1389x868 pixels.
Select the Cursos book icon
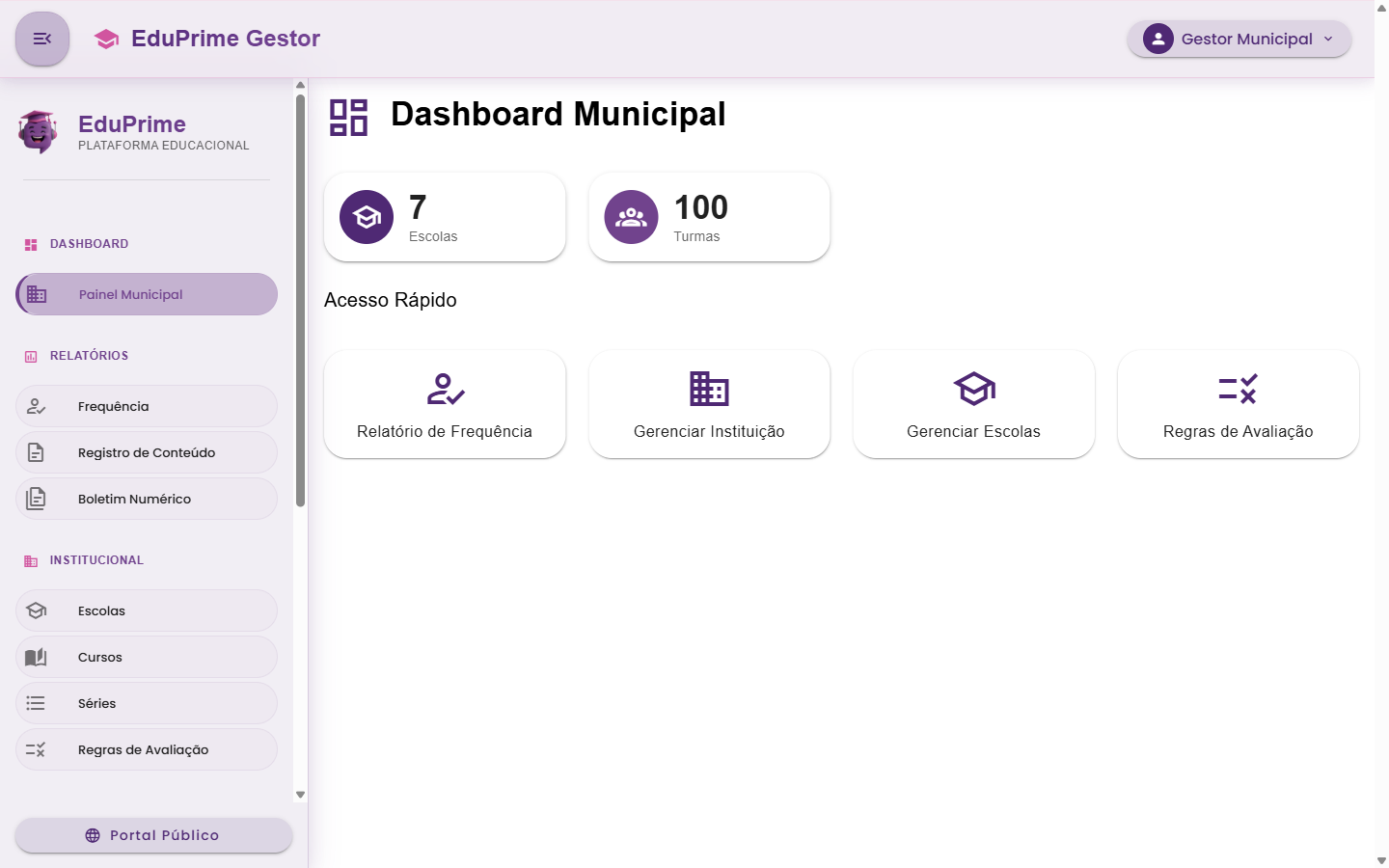coord(37,657)
